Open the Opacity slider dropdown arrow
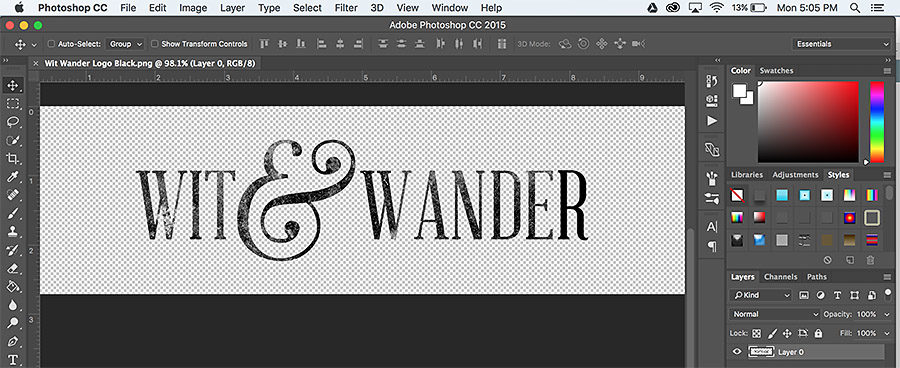This screenshot has height=368, width=900. point(887,315)
